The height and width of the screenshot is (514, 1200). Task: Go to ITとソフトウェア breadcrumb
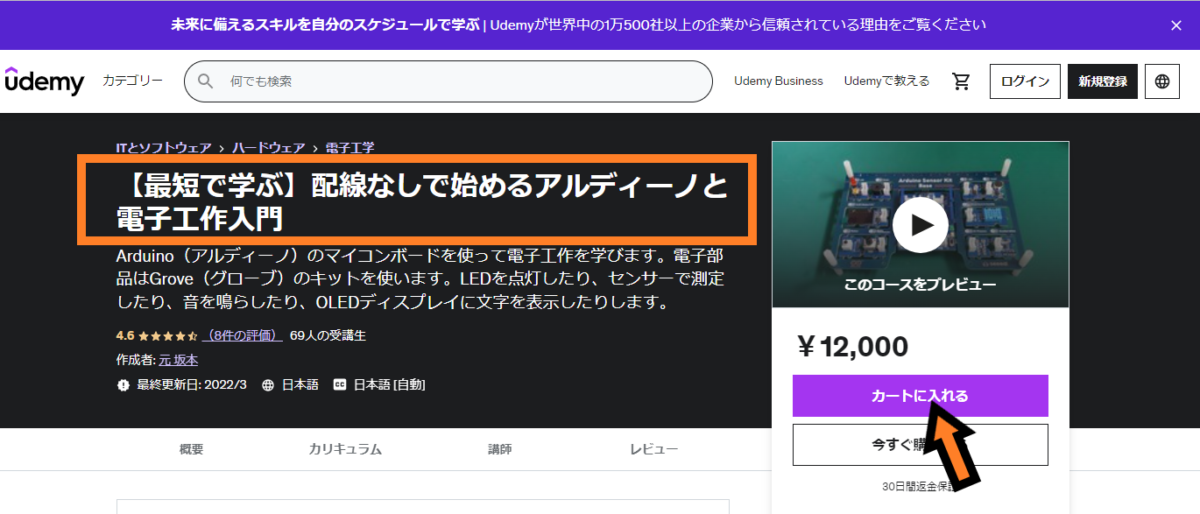coord(164,147)
